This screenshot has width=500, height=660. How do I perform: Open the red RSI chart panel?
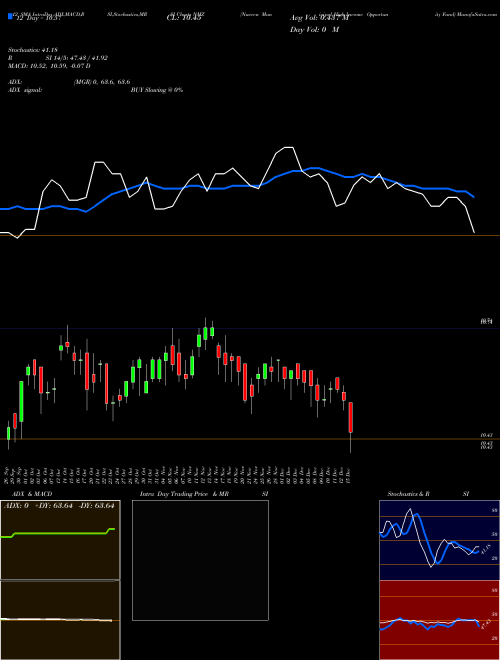(x=439, y=620)
